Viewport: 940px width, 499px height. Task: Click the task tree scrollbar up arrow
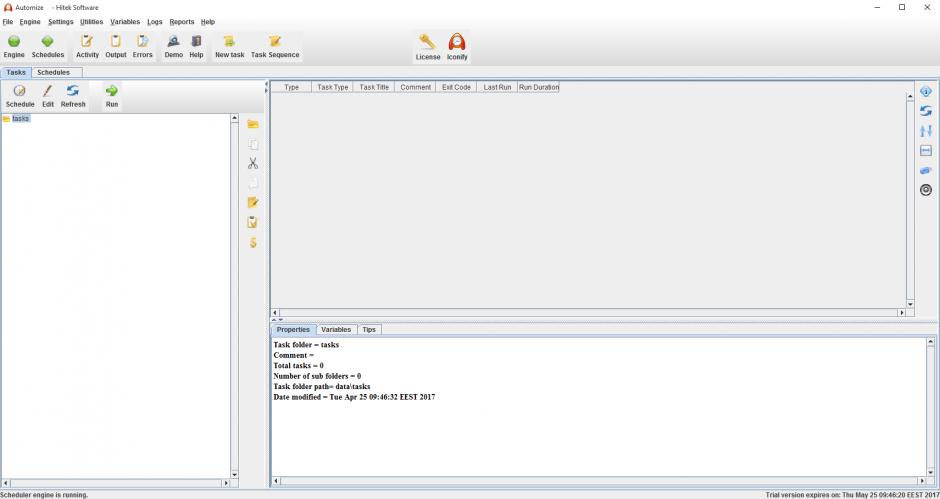(x=234, y=118)
